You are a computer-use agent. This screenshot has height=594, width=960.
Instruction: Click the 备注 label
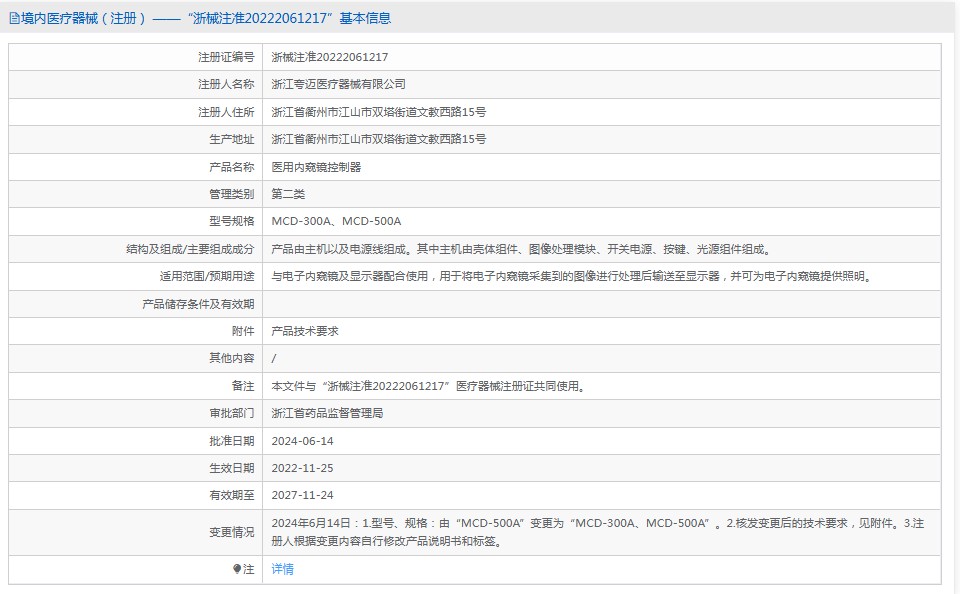point(242,386)
